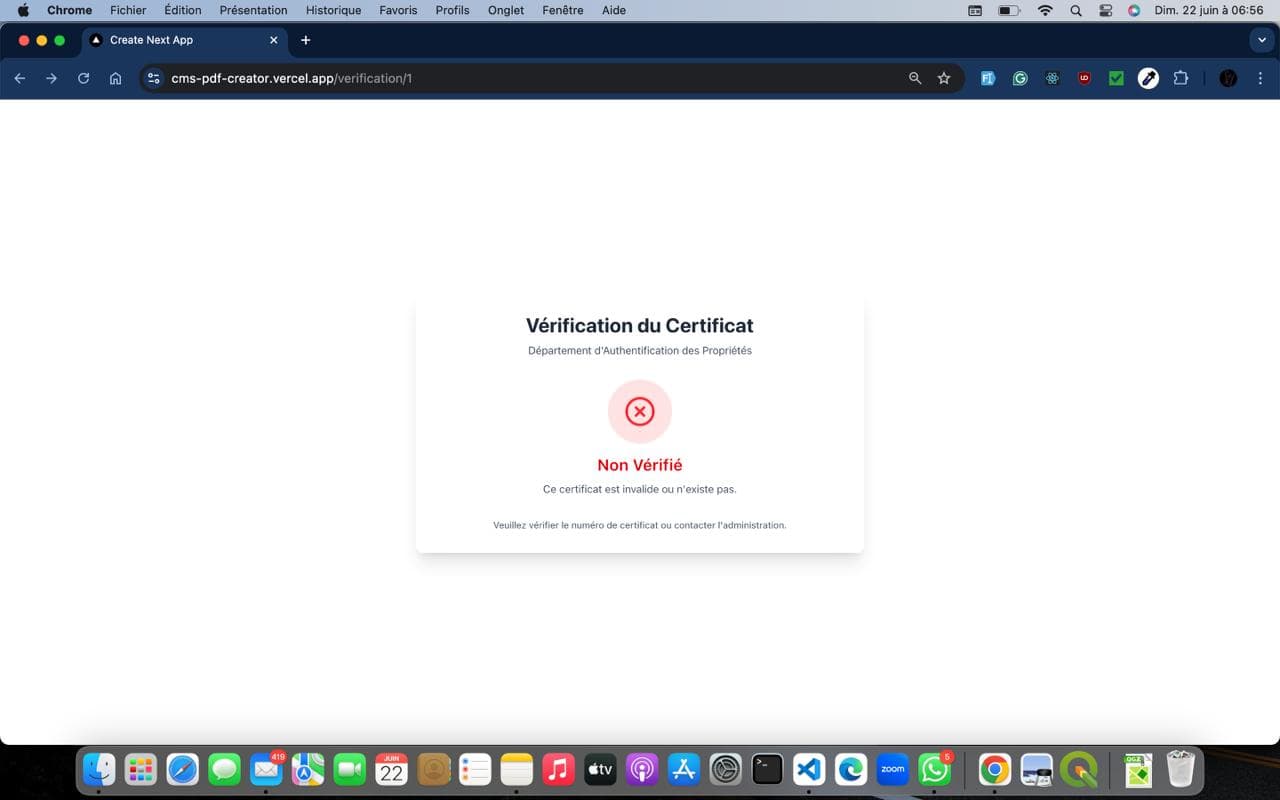
Task: Launch QGIS from the Dock
Action: coord(1078,769)
